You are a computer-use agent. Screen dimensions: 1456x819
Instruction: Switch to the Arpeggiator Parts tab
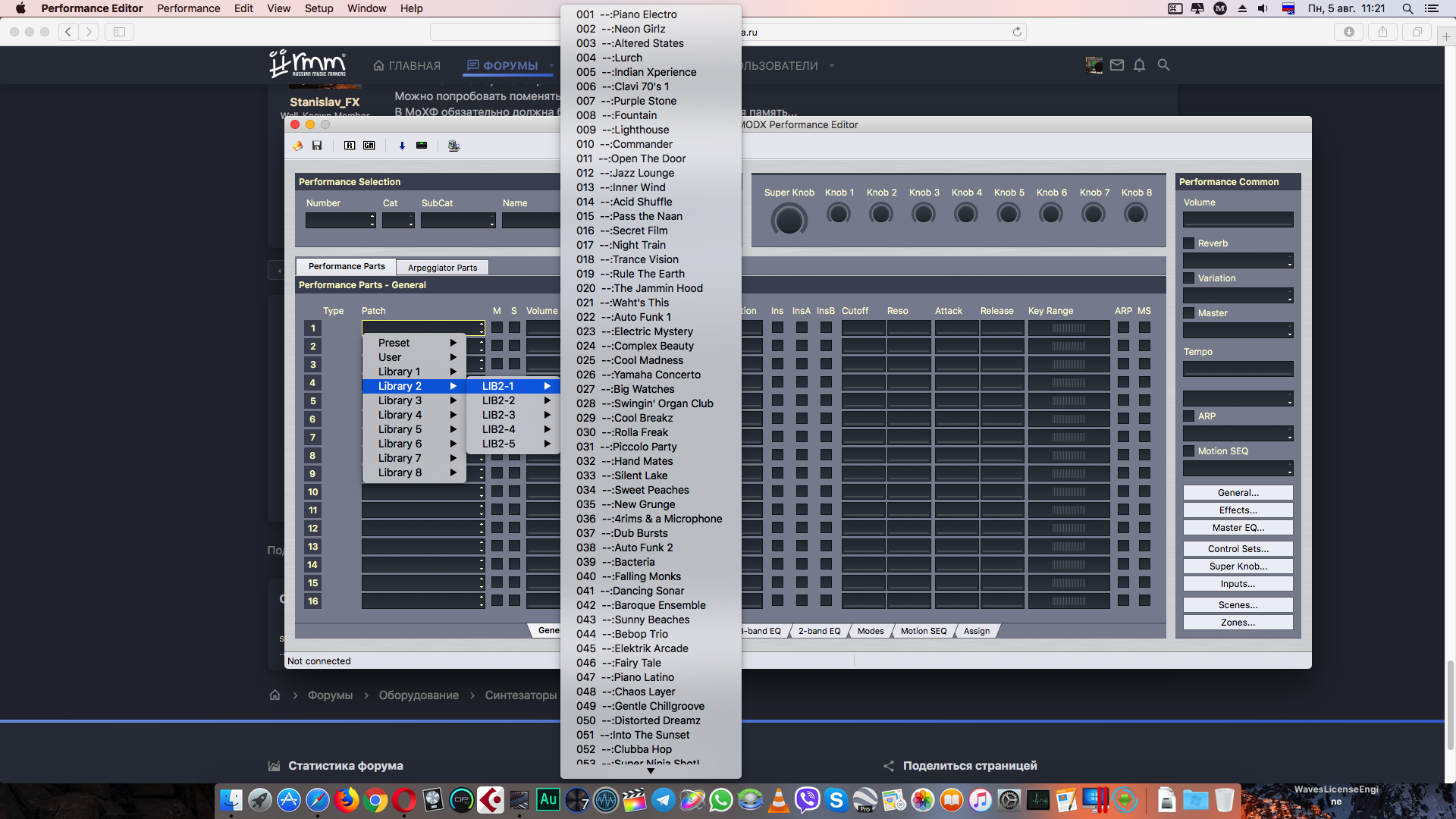(442, 268)
